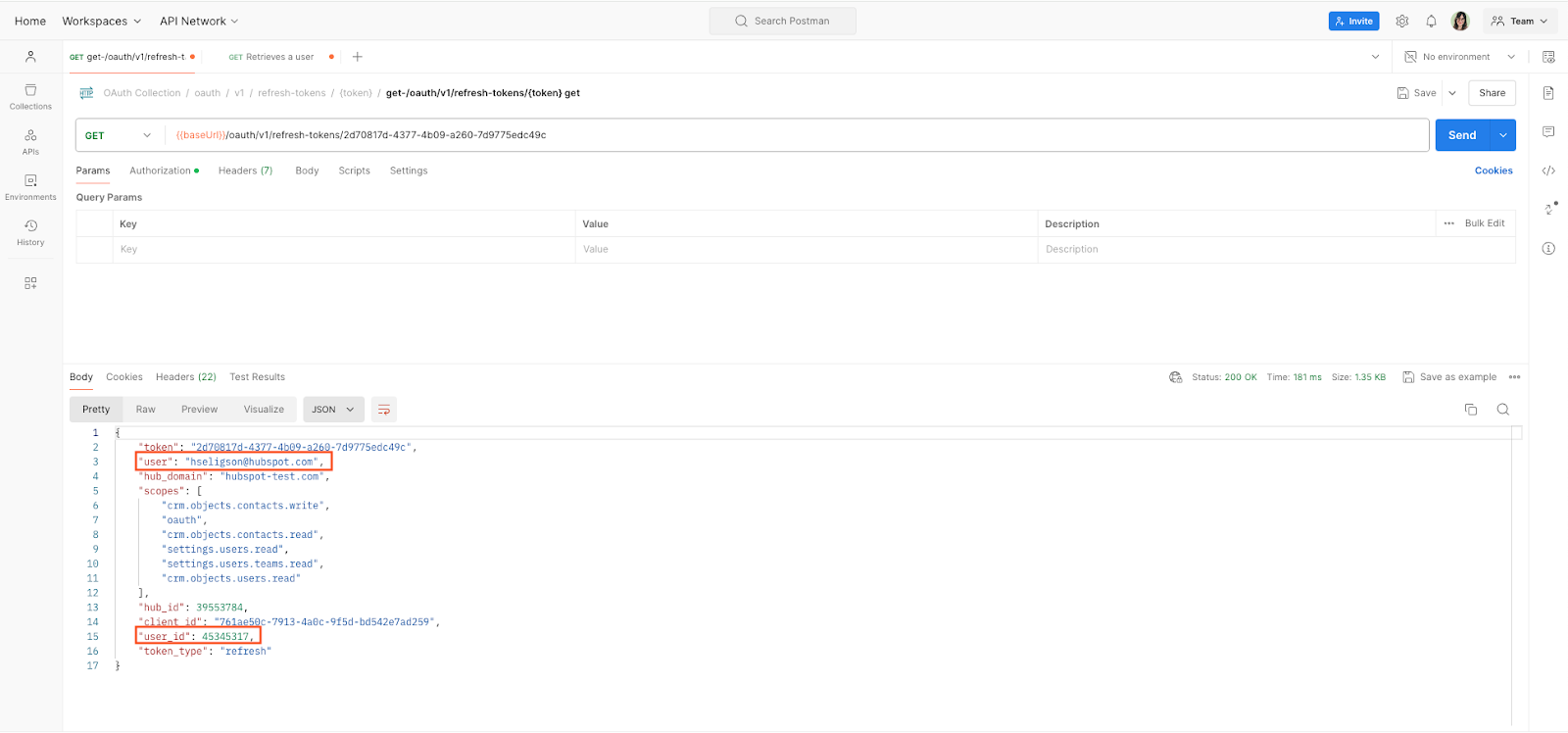Click the Send button
Screen dimensions: 1568x733
pyautogui.click(x=1462, y=135)
